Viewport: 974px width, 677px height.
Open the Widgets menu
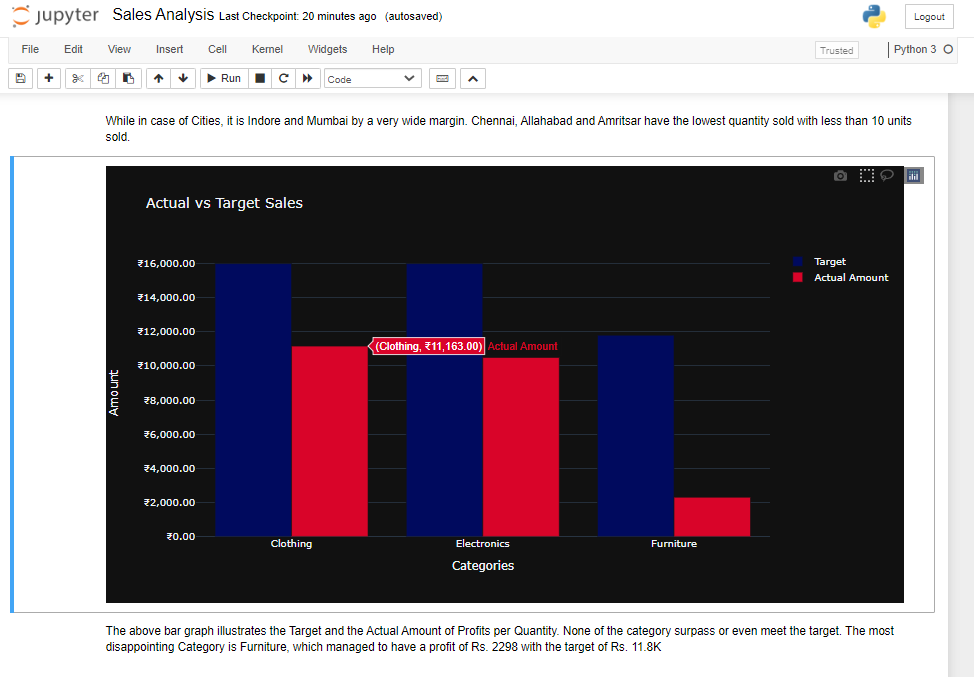click(327, 49)
